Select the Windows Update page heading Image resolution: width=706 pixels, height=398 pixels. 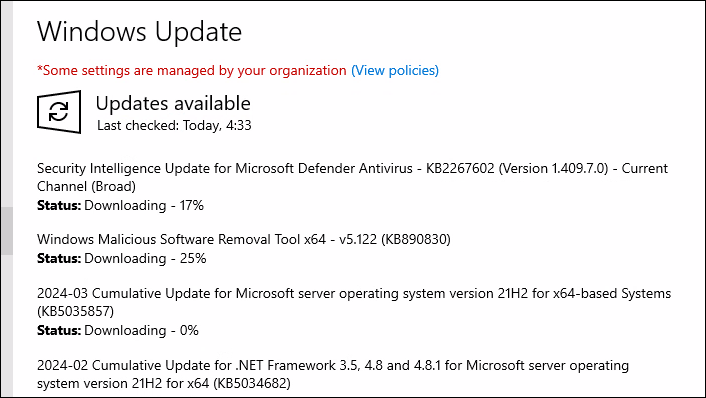pos(140,31)
